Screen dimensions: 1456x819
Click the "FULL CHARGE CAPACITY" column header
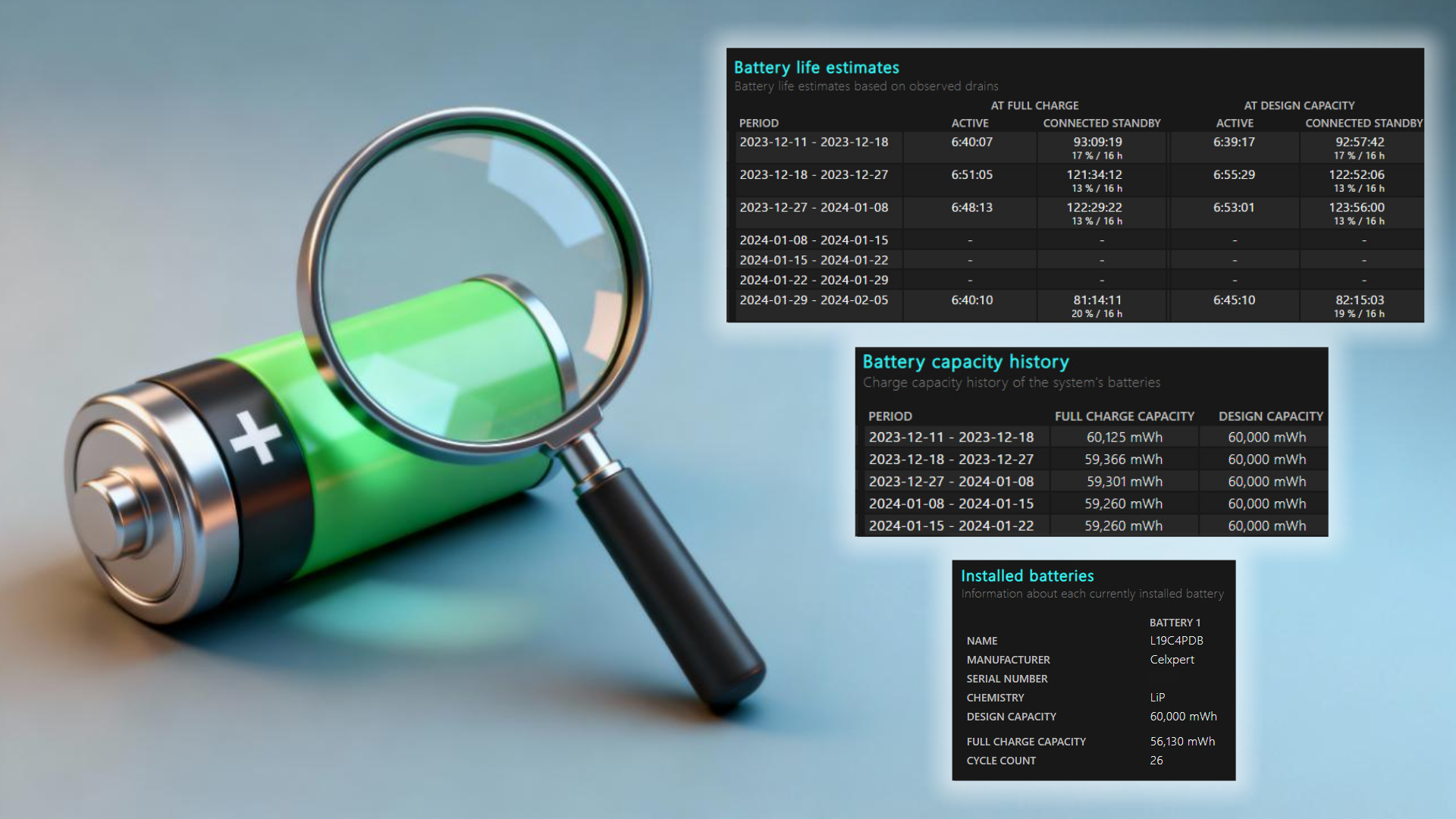point(1124,416)
